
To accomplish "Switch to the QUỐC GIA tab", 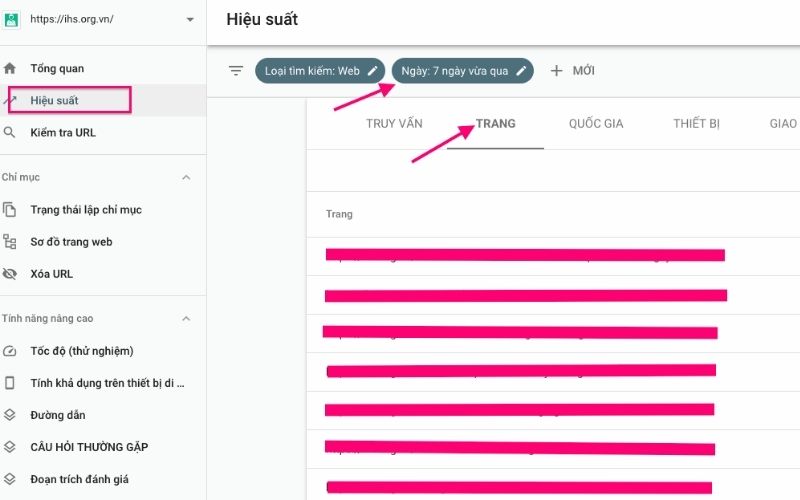I will pos(596,124).
